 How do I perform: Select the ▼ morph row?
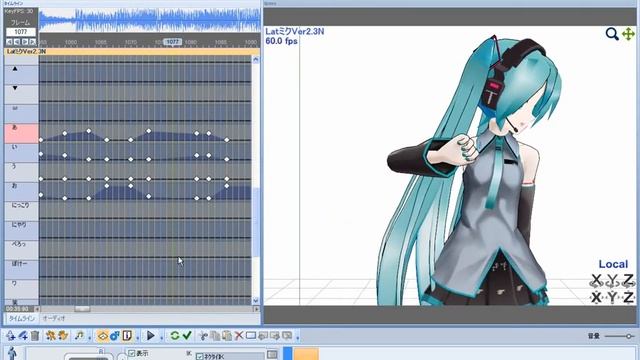pos(21,94)
